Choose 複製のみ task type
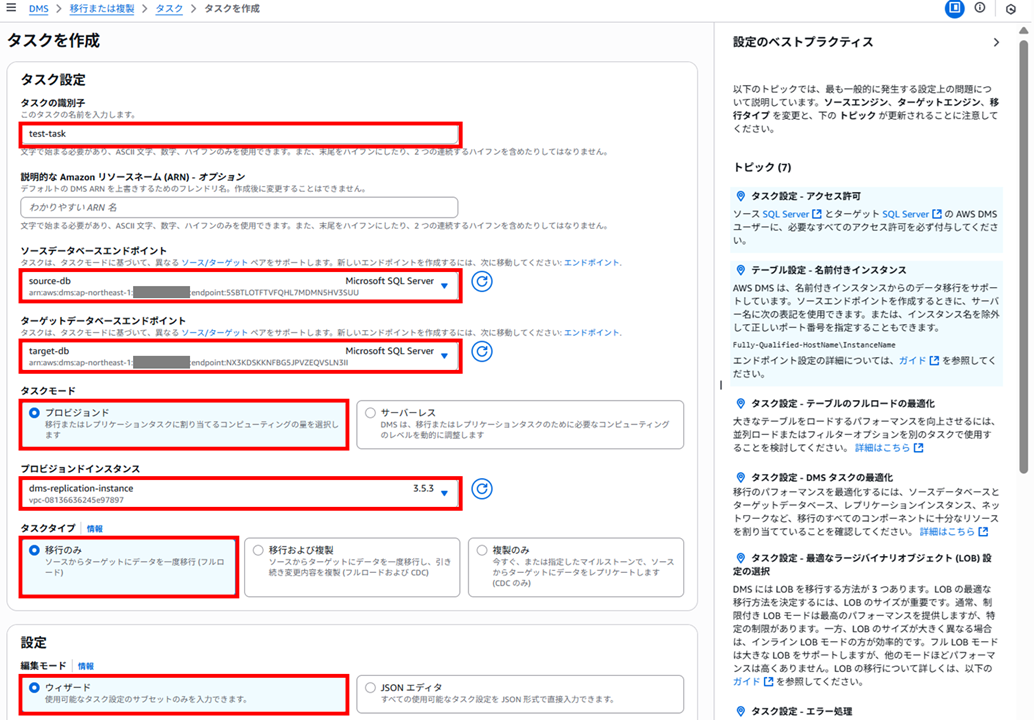Screen dimensions: 1034x720 (482, 550)
